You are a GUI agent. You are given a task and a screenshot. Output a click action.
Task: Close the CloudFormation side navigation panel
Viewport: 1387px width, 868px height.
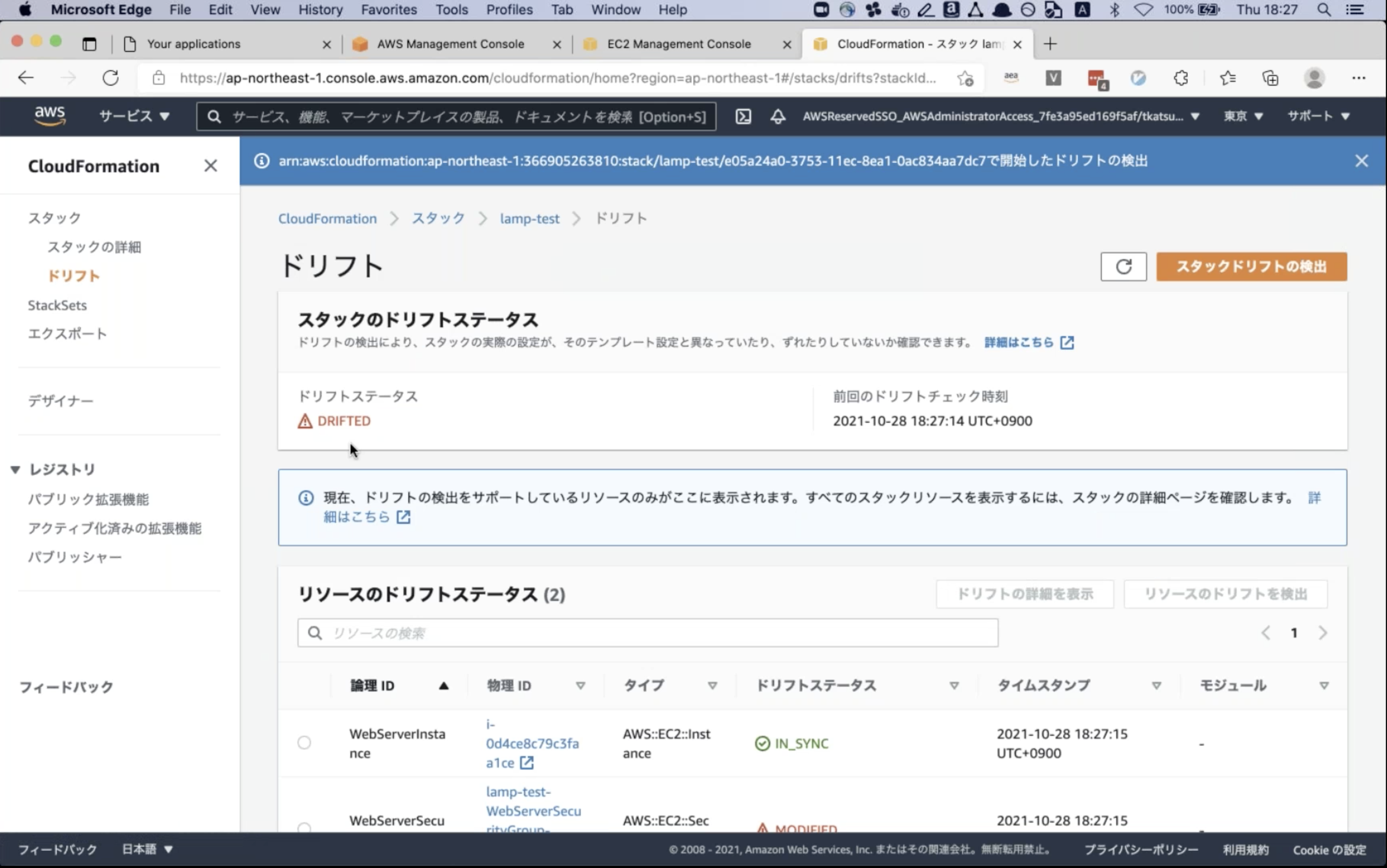click(x=211, y=166)
